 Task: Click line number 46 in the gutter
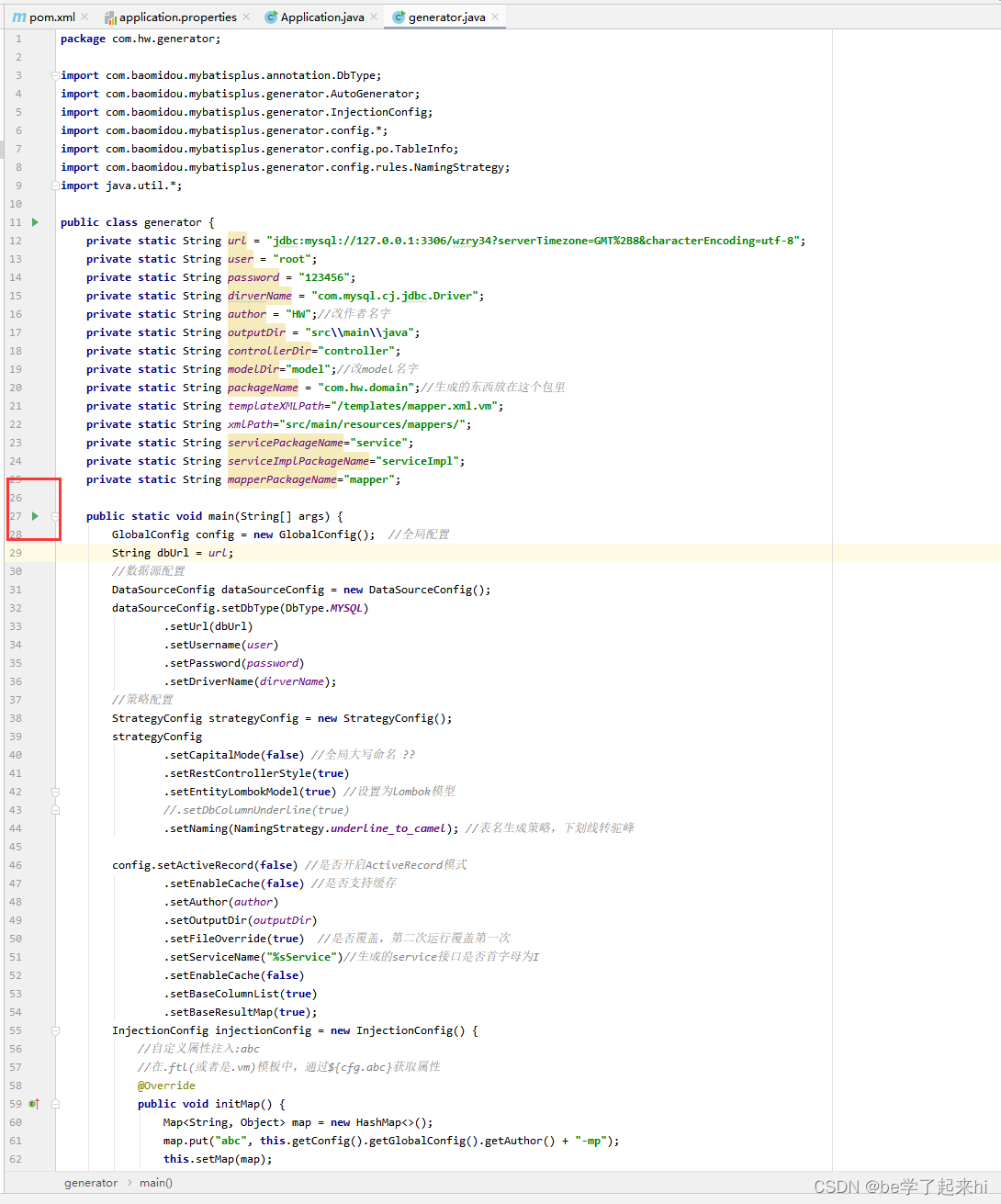coord(16,865)
